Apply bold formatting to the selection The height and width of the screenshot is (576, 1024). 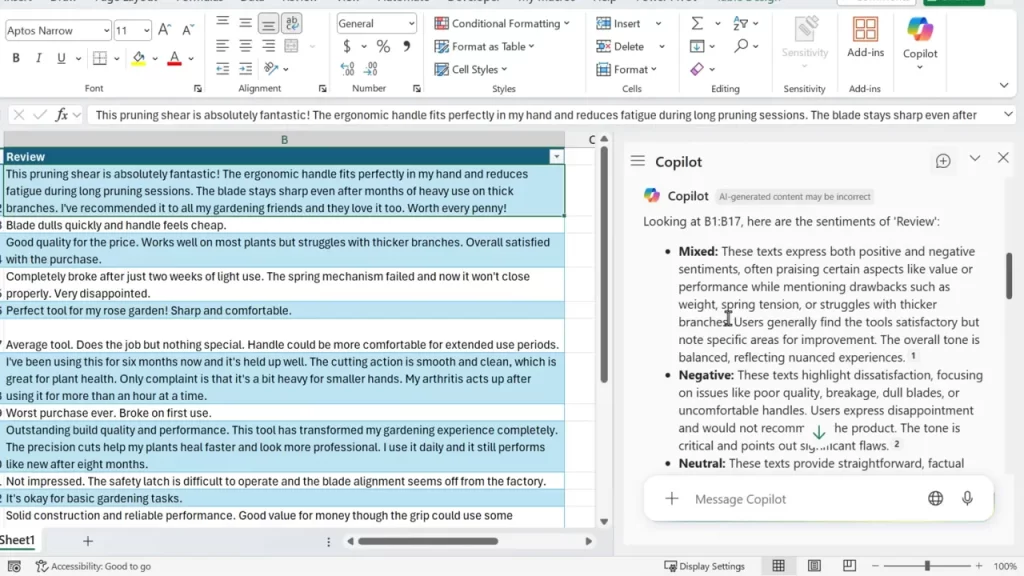tap(14, 57)
